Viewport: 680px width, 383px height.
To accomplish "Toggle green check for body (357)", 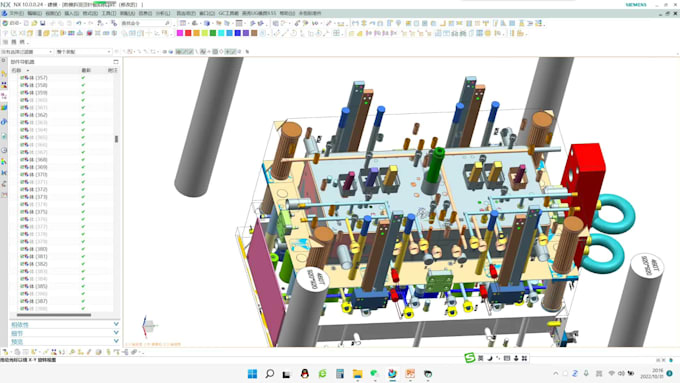I will tap(83, 78).
